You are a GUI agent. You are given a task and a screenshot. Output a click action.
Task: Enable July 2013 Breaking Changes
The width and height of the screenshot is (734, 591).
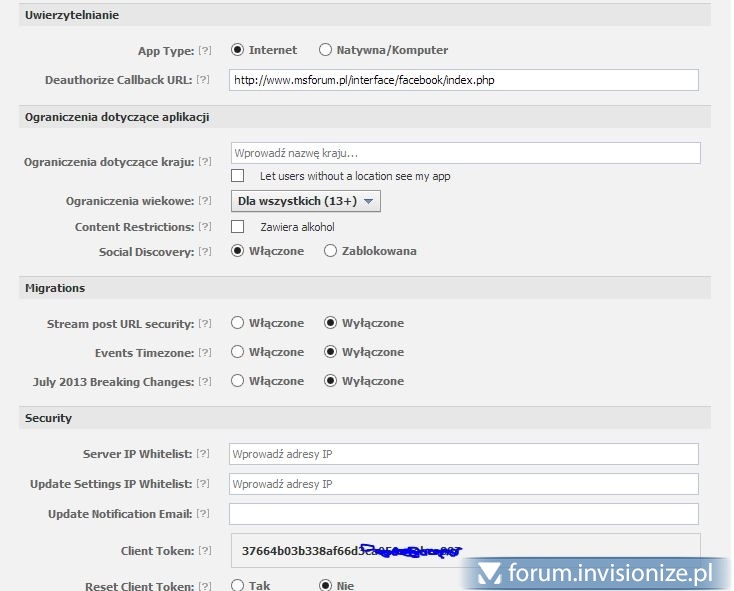238,381
